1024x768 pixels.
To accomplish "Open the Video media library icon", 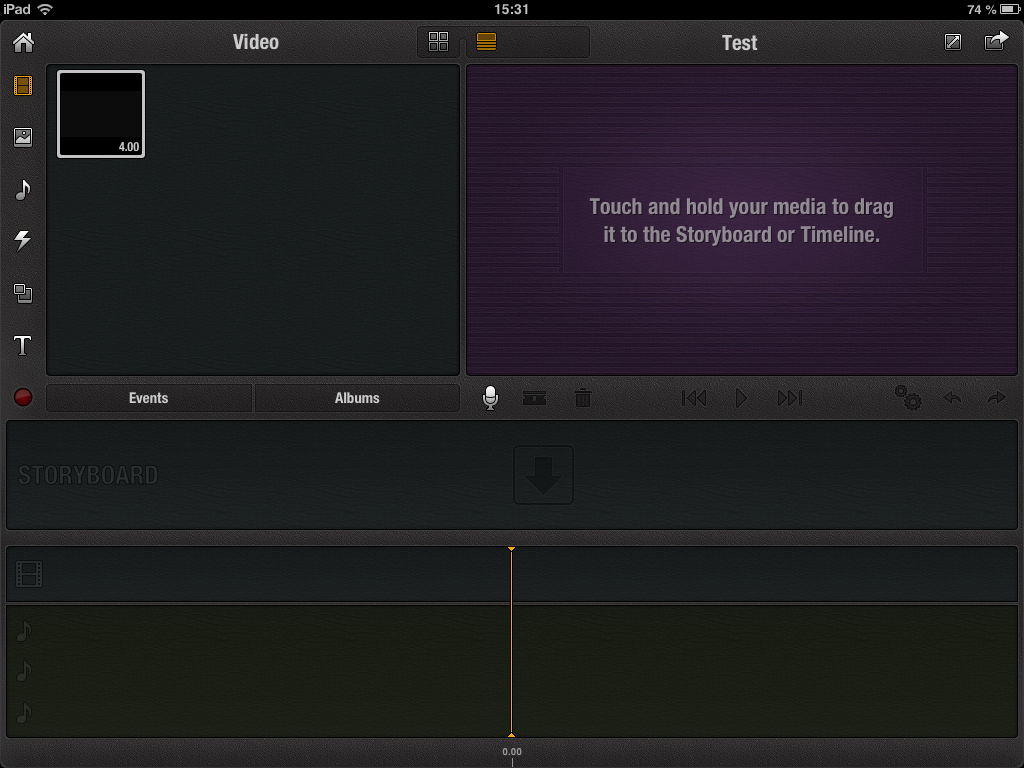I will 23,86.
